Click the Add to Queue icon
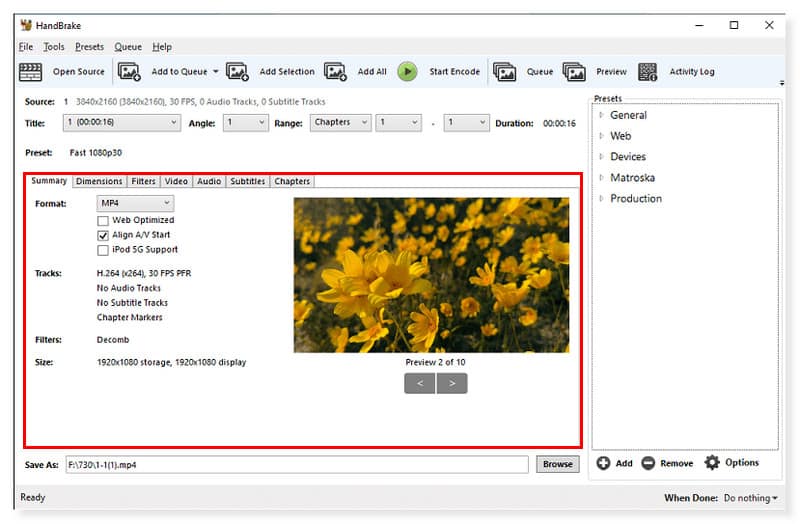800x524 pixels. click(x=129, y=72)
